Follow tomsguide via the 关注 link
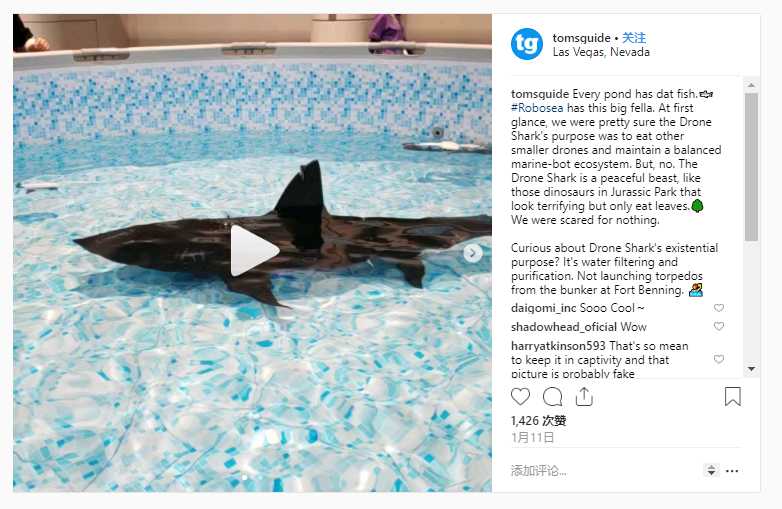Image resolution: width=782 pixels, height=509 pixels. pos(634,38)
